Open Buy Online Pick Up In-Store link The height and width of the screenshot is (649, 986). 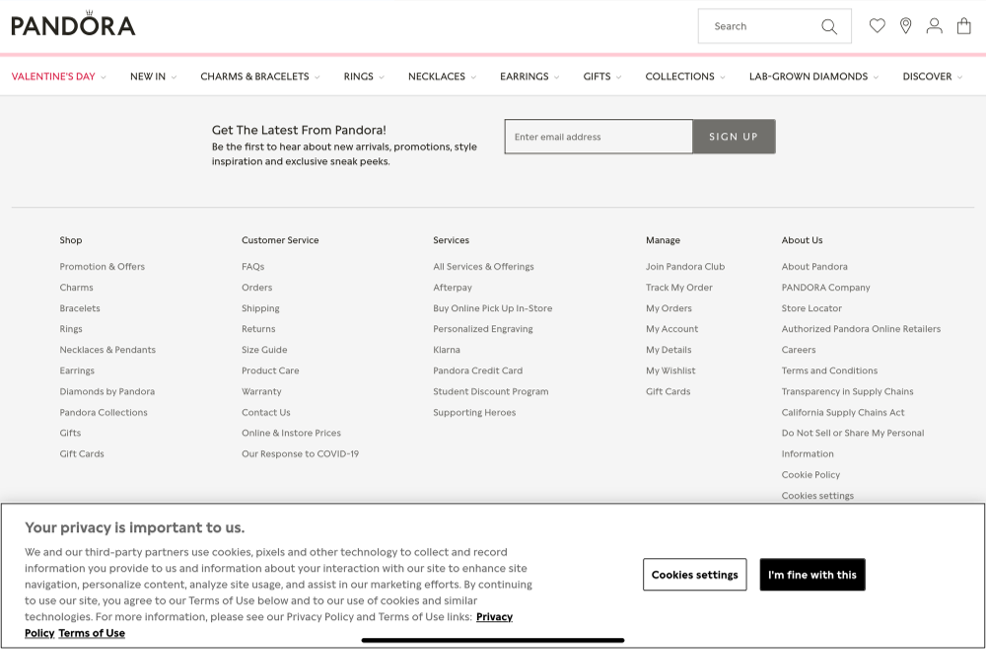coord(492,308)
